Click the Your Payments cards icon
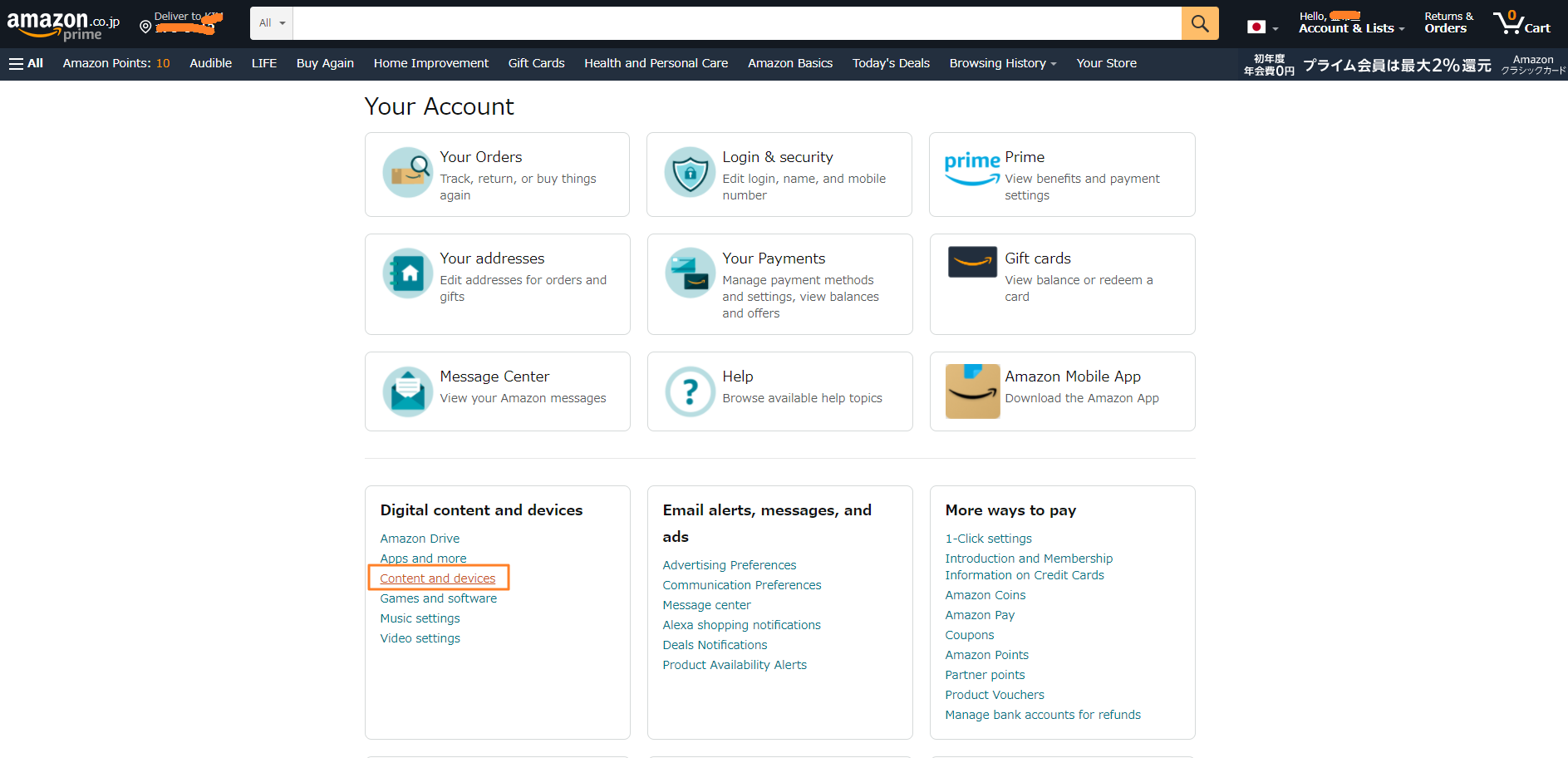1568x758 pixels. 690,273
